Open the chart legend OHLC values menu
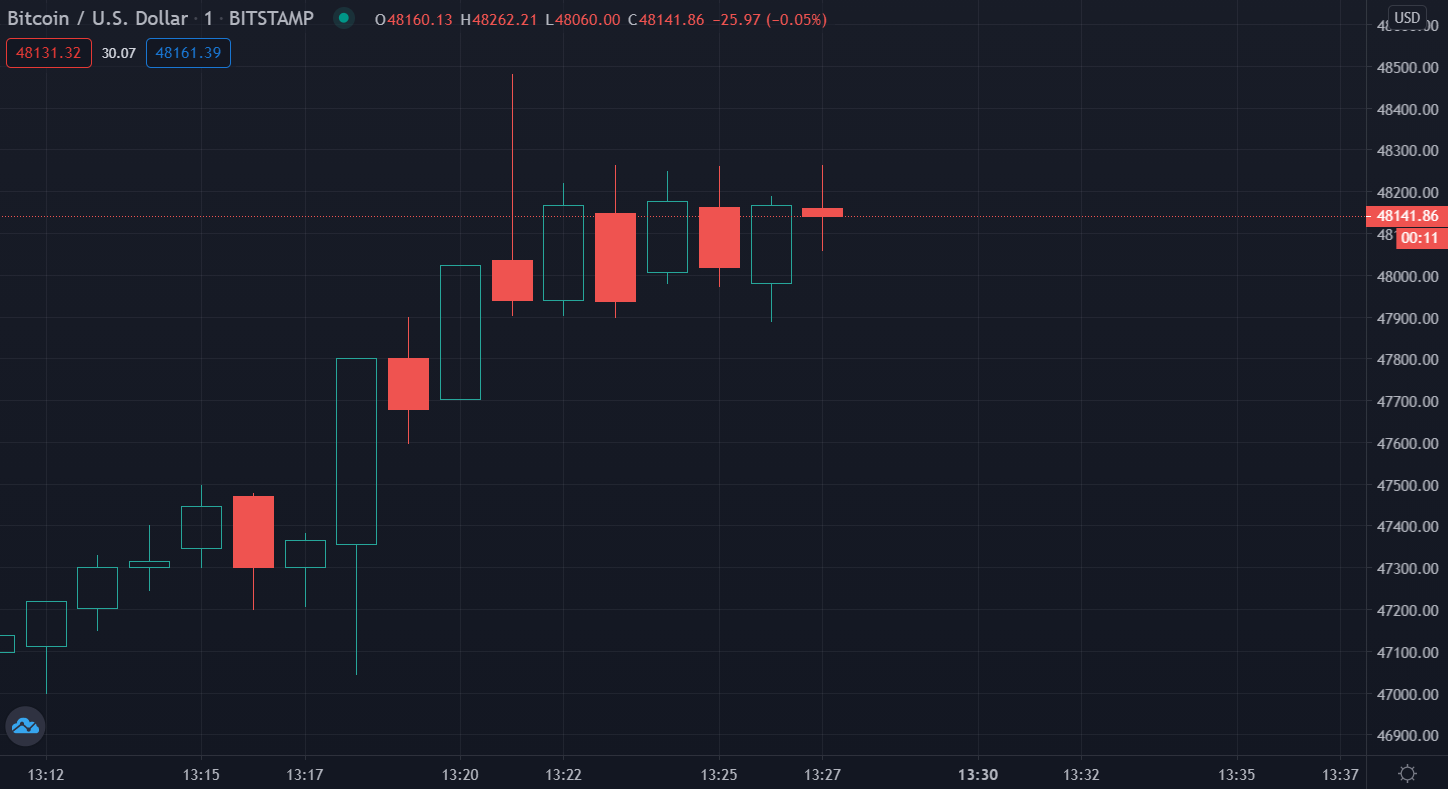The width and height of the screenshot is (1448, 789). coord(600,19)
